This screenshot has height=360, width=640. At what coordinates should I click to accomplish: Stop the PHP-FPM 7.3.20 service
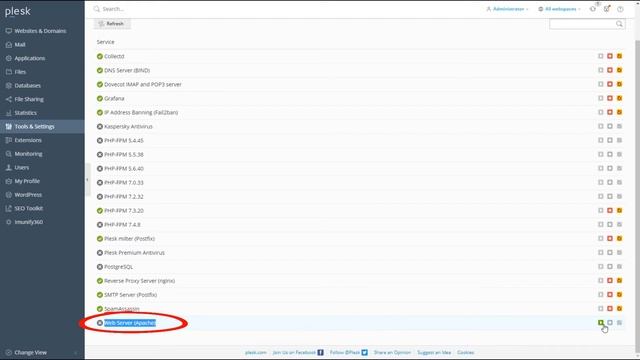pyautogui.click(x=610, y=211)
